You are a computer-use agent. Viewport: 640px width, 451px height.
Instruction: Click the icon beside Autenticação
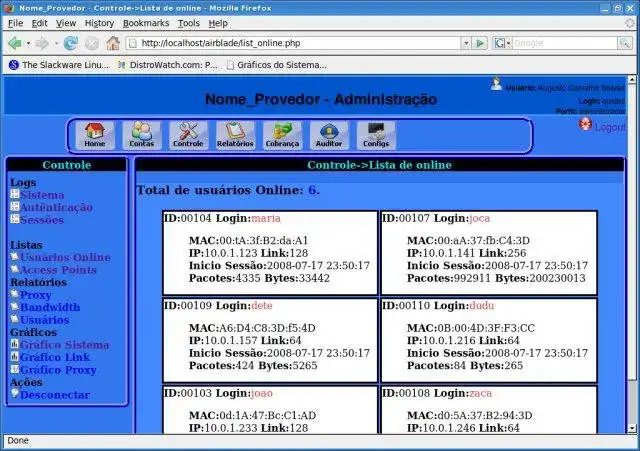[x=15, y=207]
